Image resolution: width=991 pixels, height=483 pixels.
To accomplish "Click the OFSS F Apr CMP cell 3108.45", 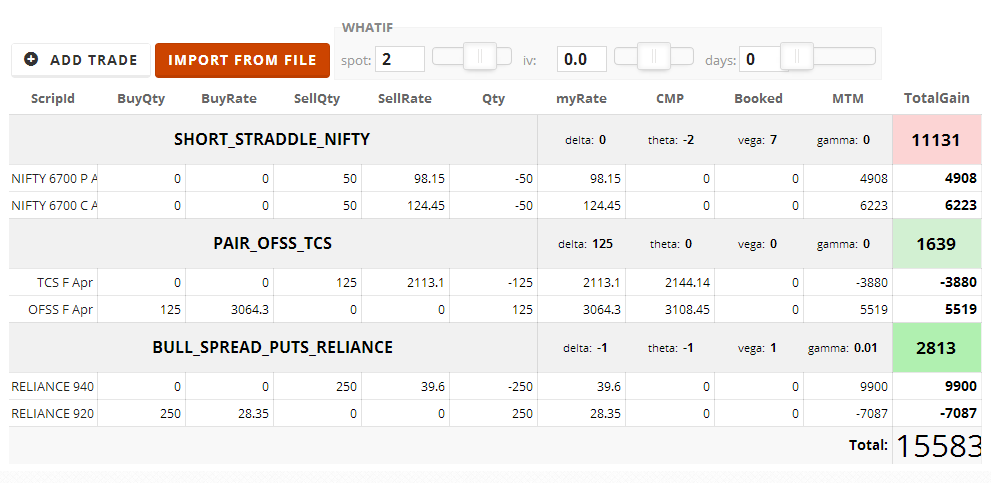I will tap(670, 309).
